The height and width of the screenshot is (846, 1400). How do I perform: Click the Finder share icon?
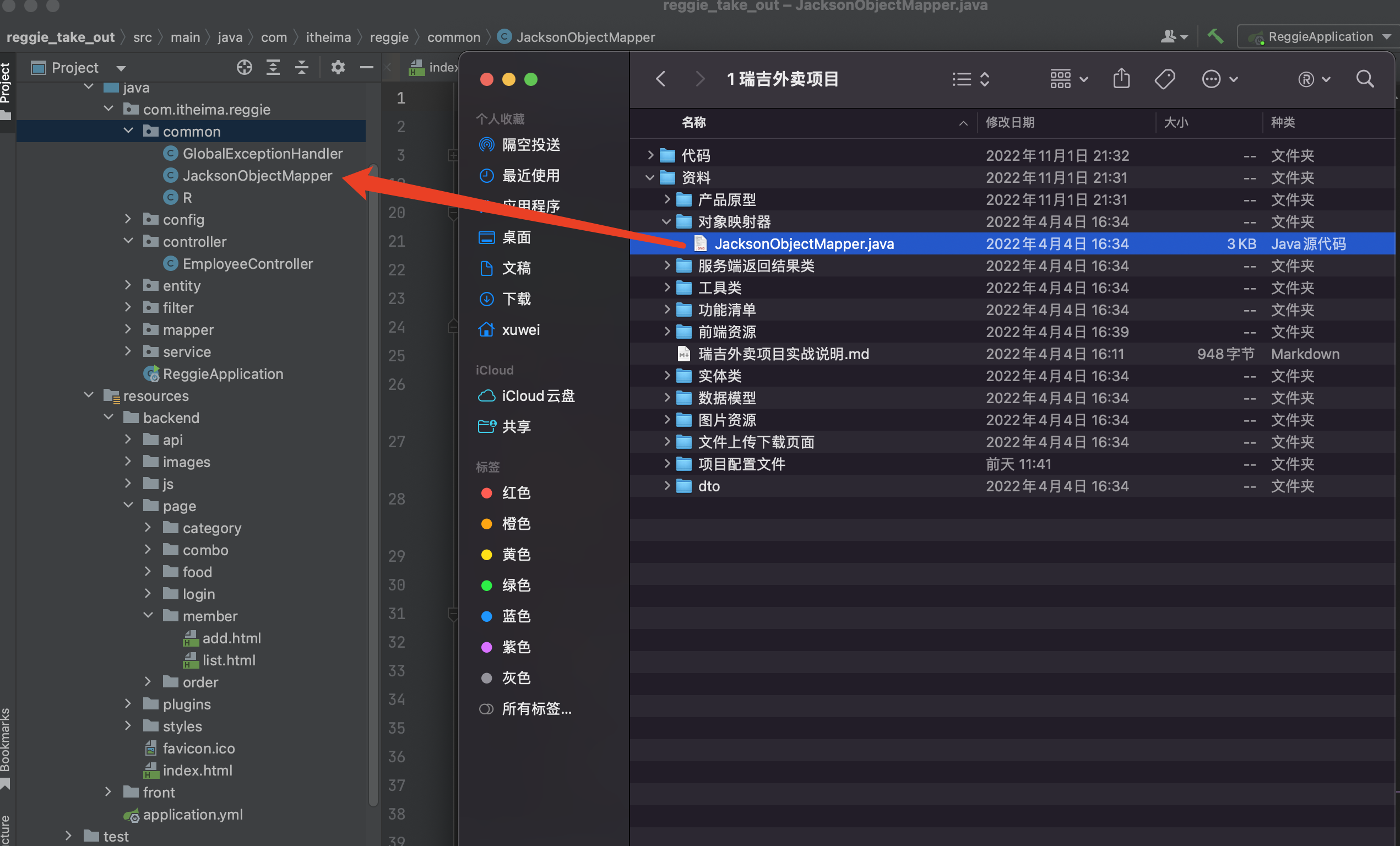(x=1121, y=79)
